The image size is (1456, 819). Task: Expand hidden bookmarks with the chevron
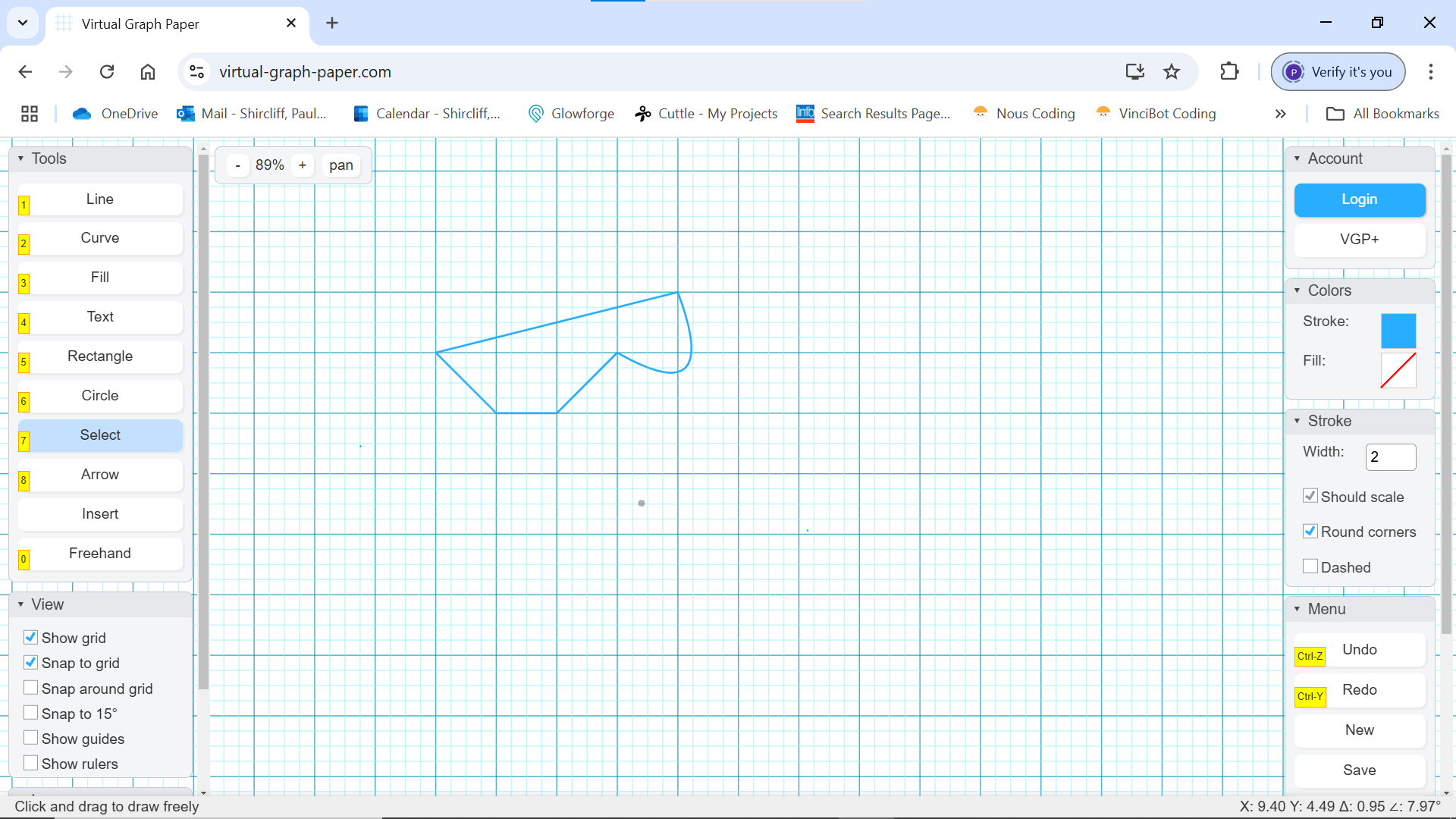[1280, 113]
